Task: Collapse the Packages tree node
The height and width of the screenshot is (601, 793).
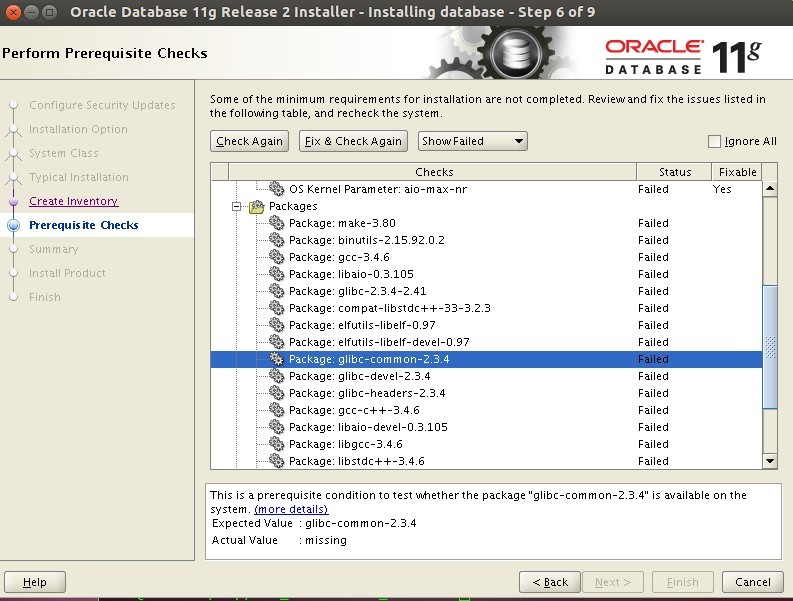Action: (x=236, y=206)
